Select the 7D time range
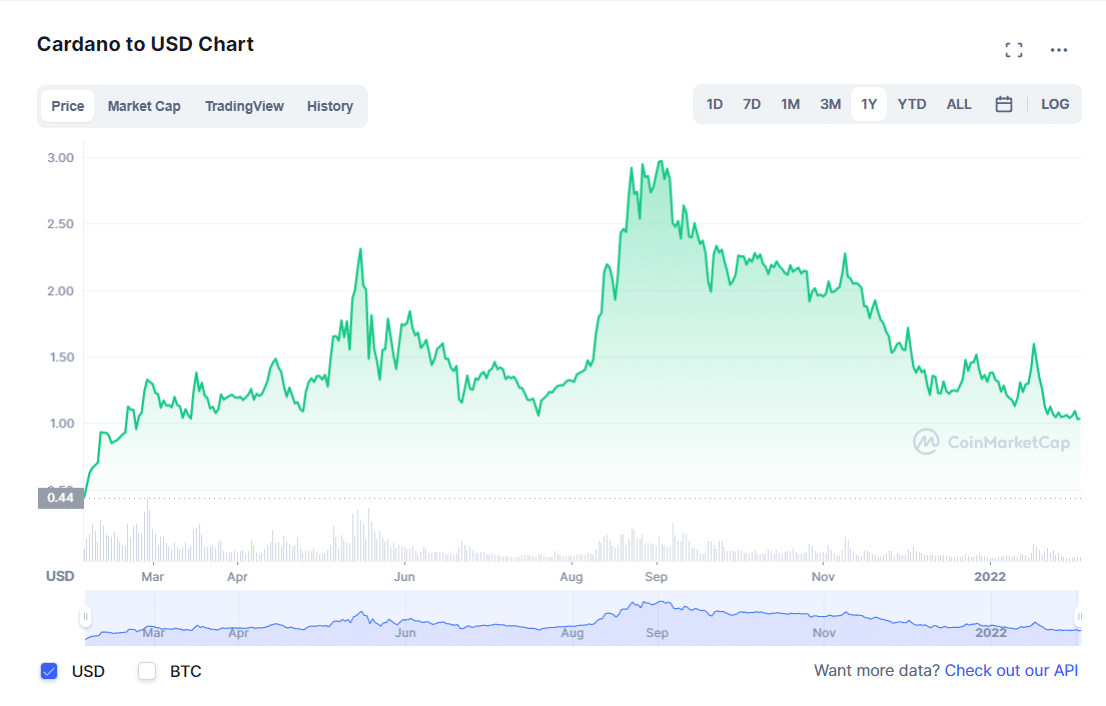 pyautogui.click(x=752, y=104)
